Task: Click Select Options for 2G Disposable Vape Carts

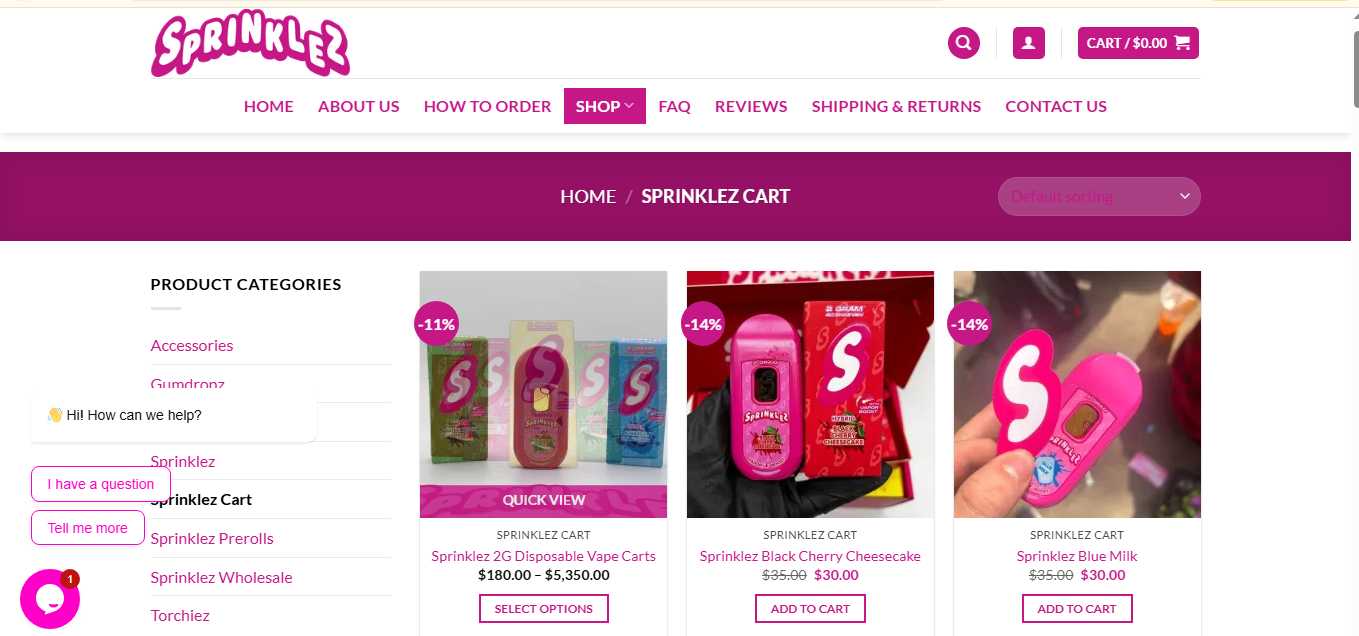Action: tap(544, 608)
